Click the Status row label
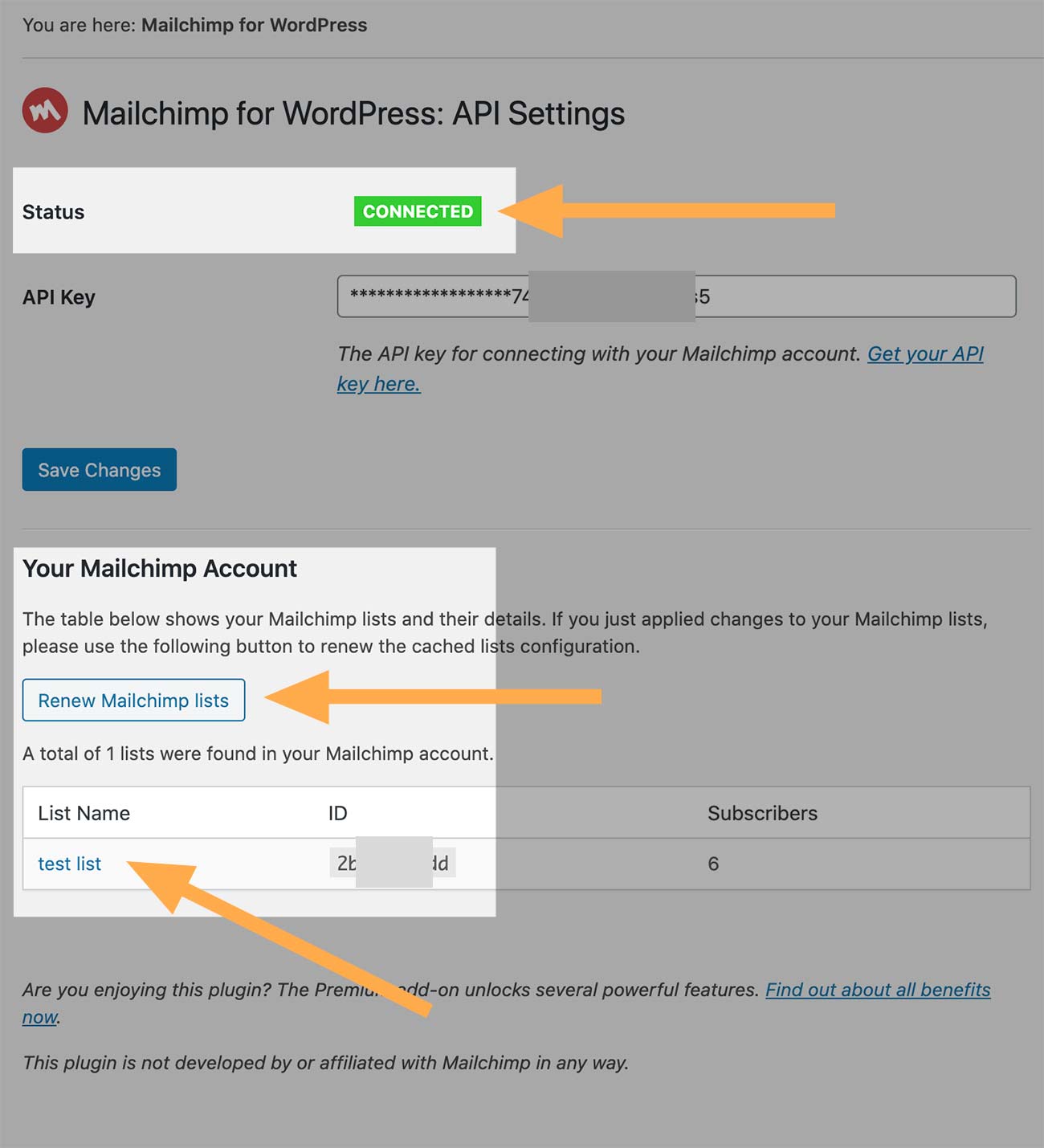The width and height of the screenshot is (1044, 1148). click(53, 212)
